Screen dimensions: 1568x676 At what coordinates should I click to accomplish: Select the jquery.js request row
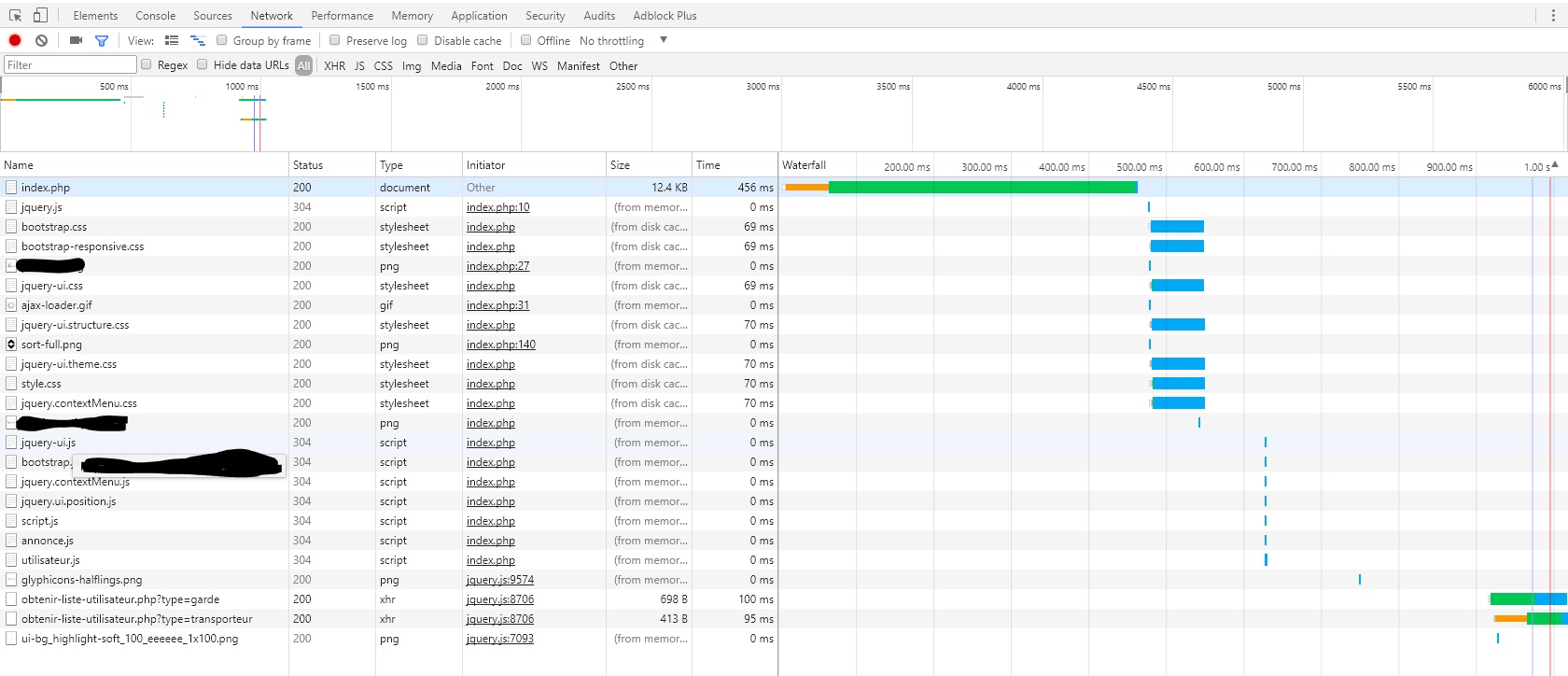pyautogui.click(x=388, y=207)
